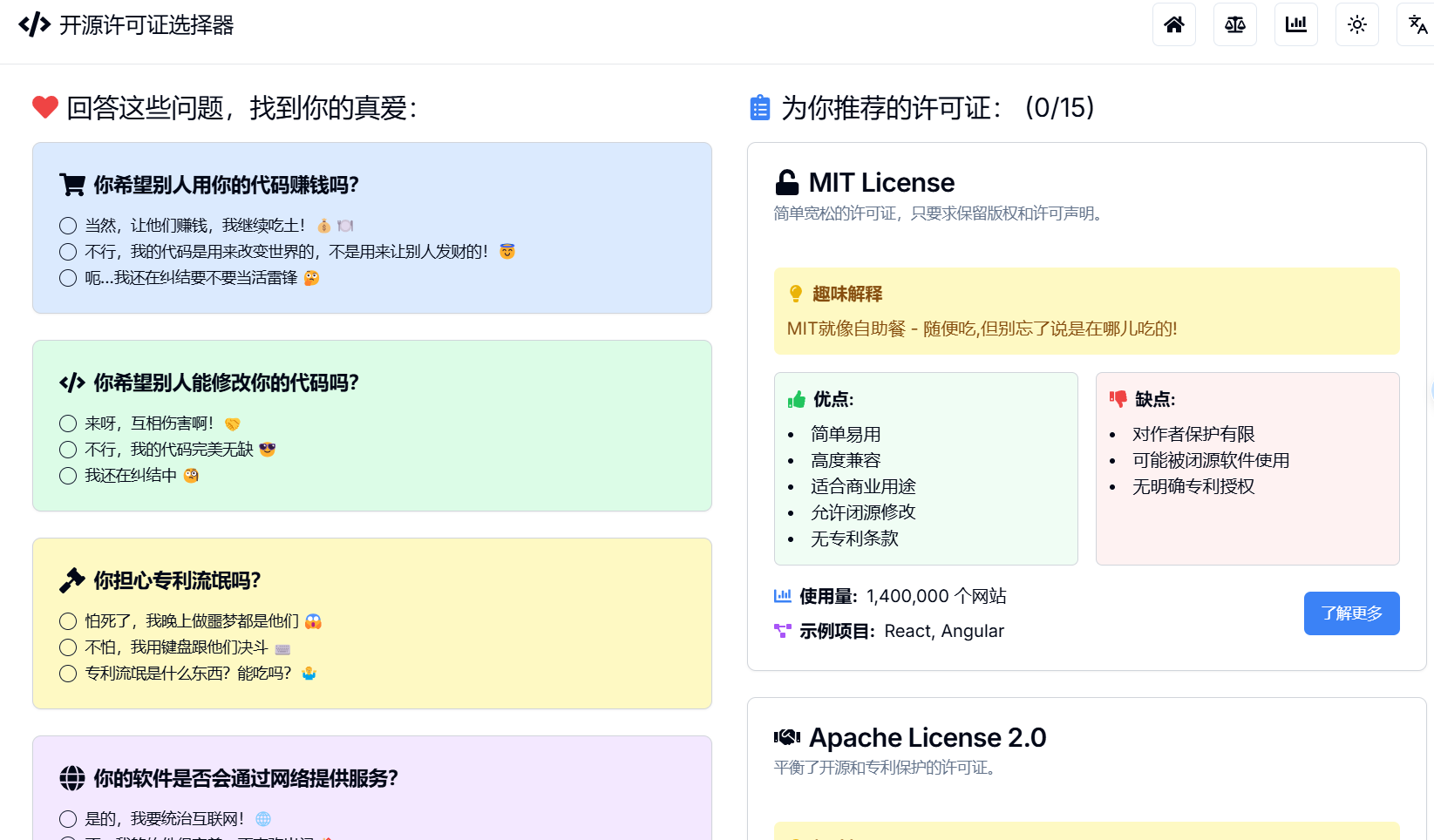Image resolution: width=1434 pixels, height=840 pixels.
Task: Click the code brackets logo icon
Action: point(35,24)
